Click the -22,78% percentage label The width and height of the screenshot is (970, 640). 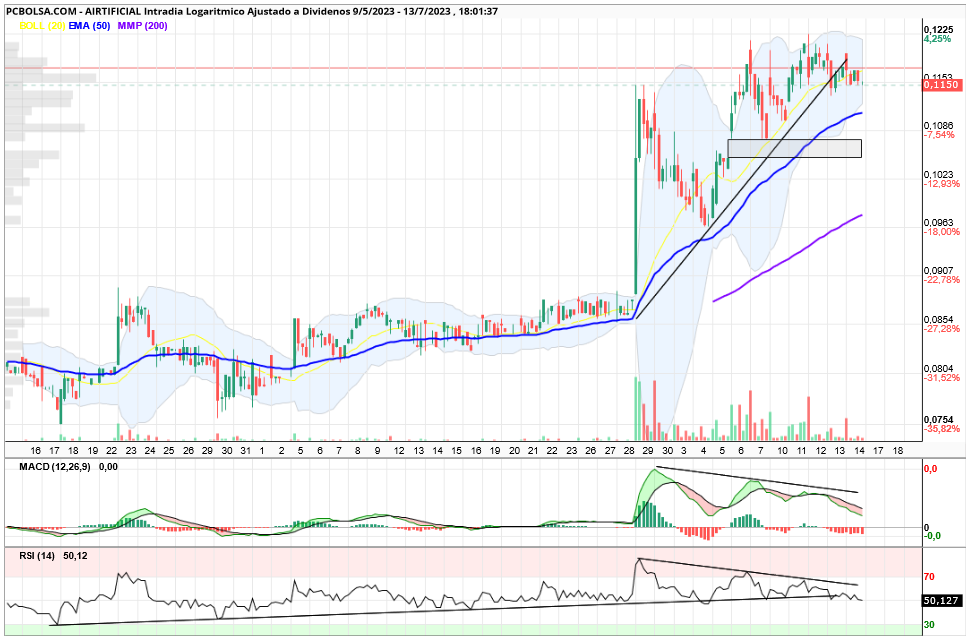(942, 280)
